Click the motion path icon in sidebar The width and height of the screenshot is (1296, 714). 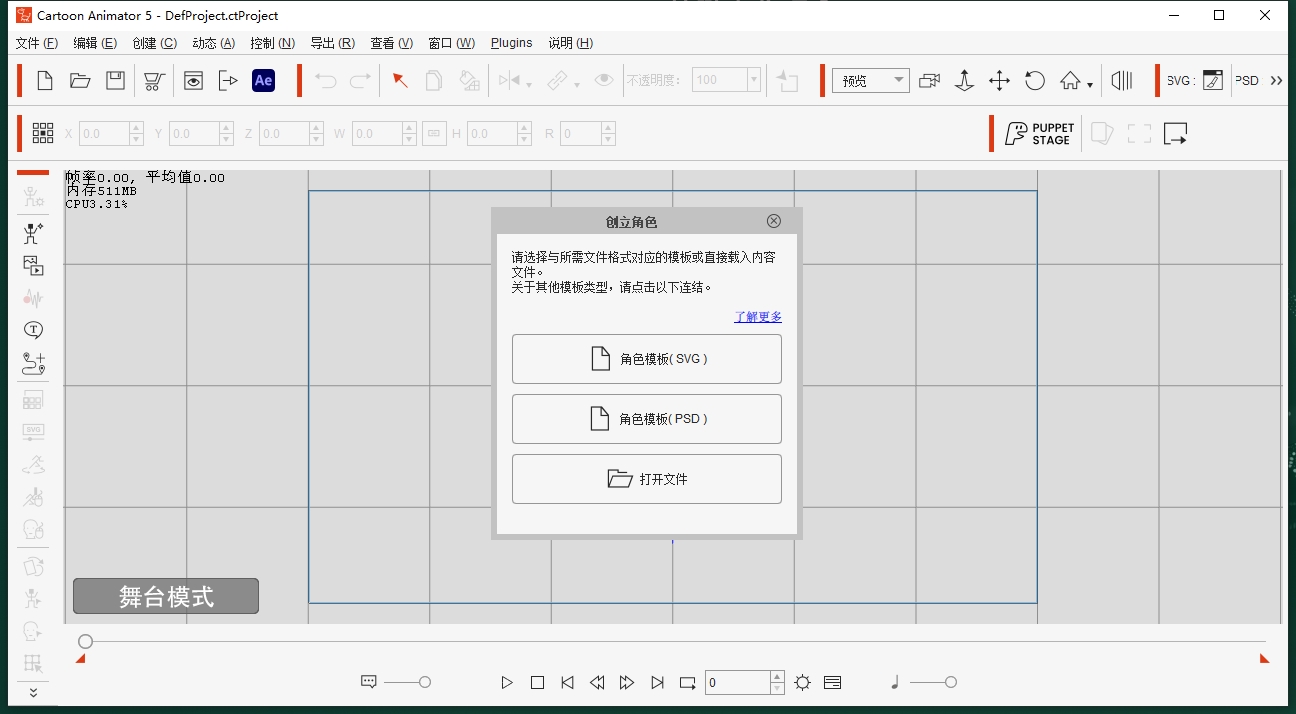tap(33, 364)
